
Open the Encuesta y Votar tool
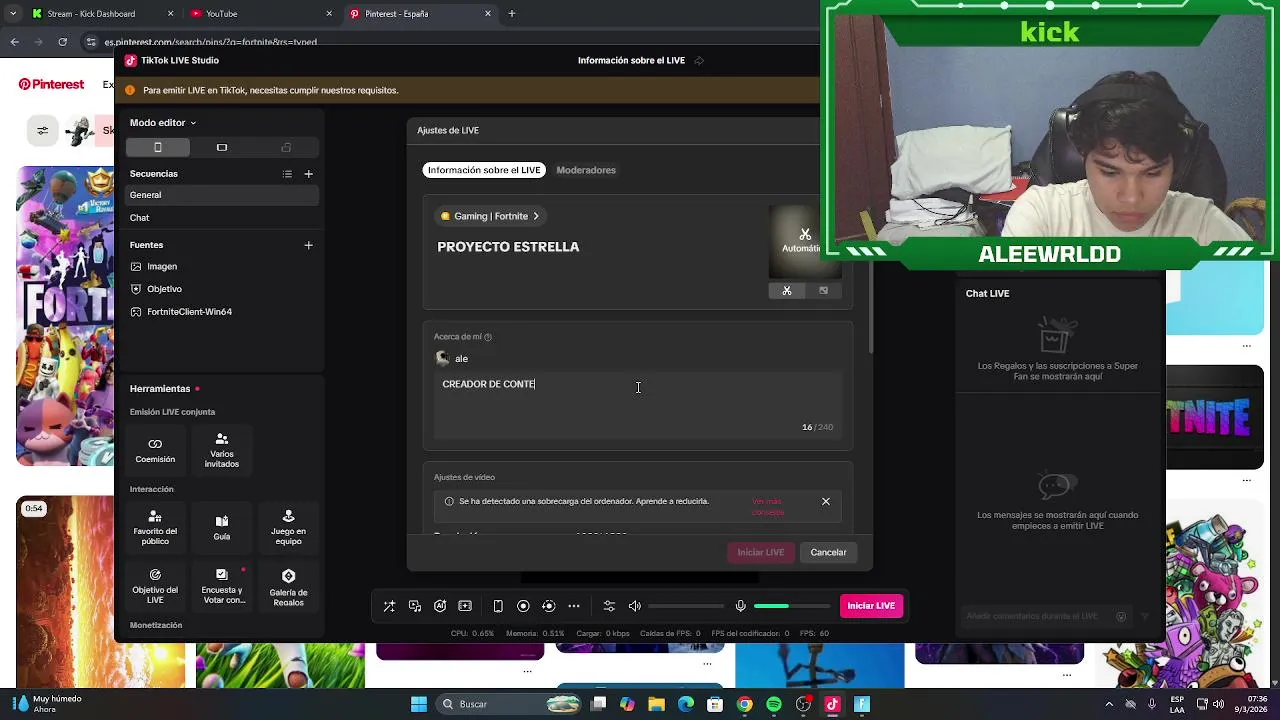pyautogui.click(x=222, y=586)
